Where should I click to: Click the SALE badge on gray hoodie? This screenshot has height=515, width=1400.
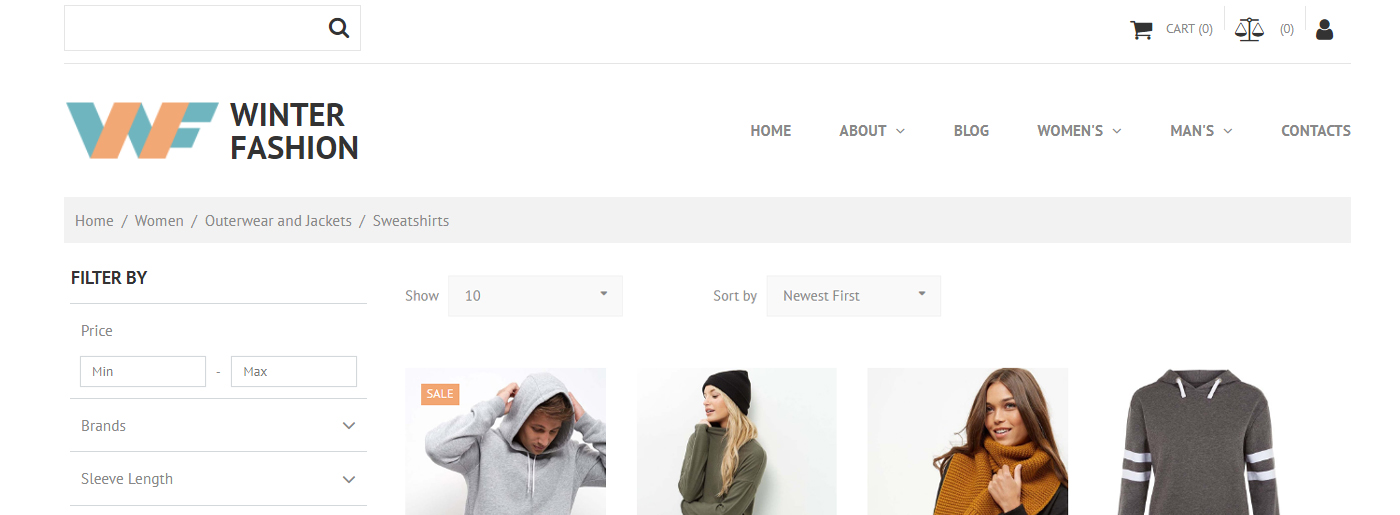point(440,394)
